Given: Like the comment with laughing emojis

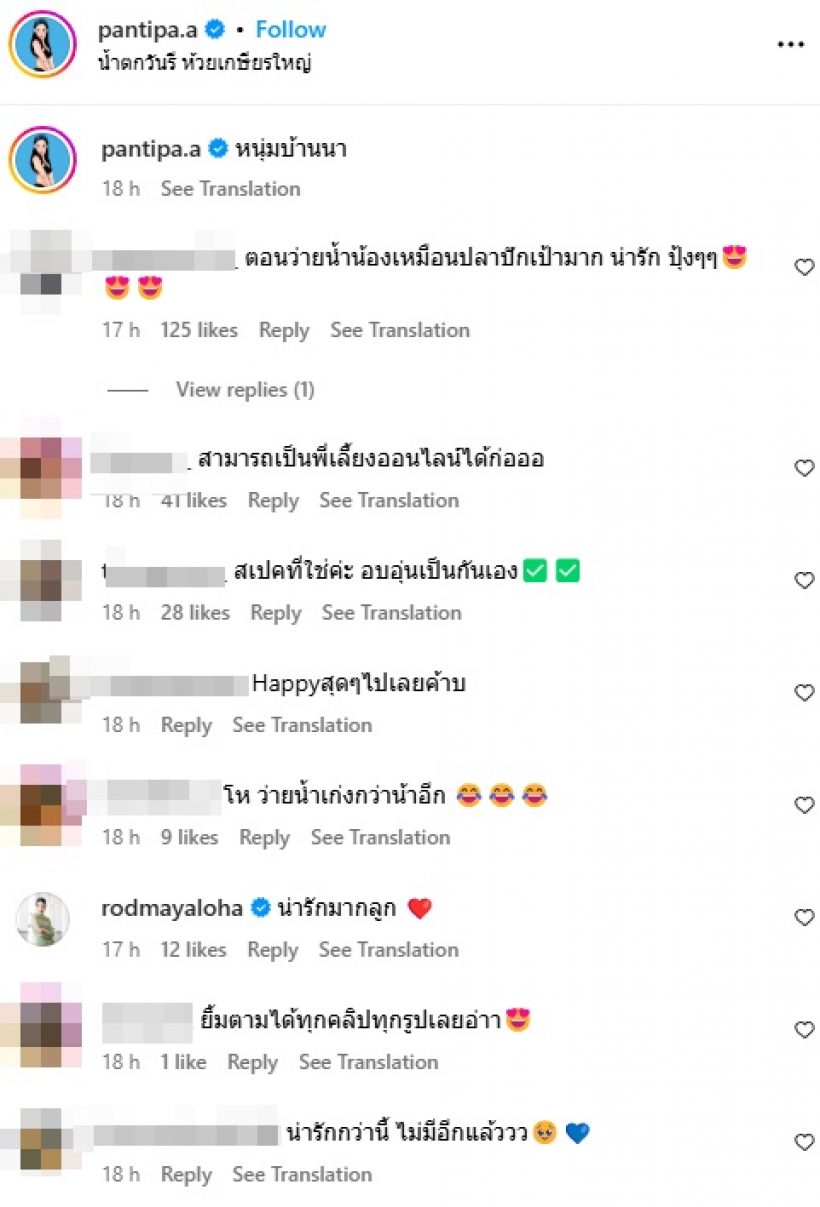Looking at the screenshot, I should (x=804, y=805).
